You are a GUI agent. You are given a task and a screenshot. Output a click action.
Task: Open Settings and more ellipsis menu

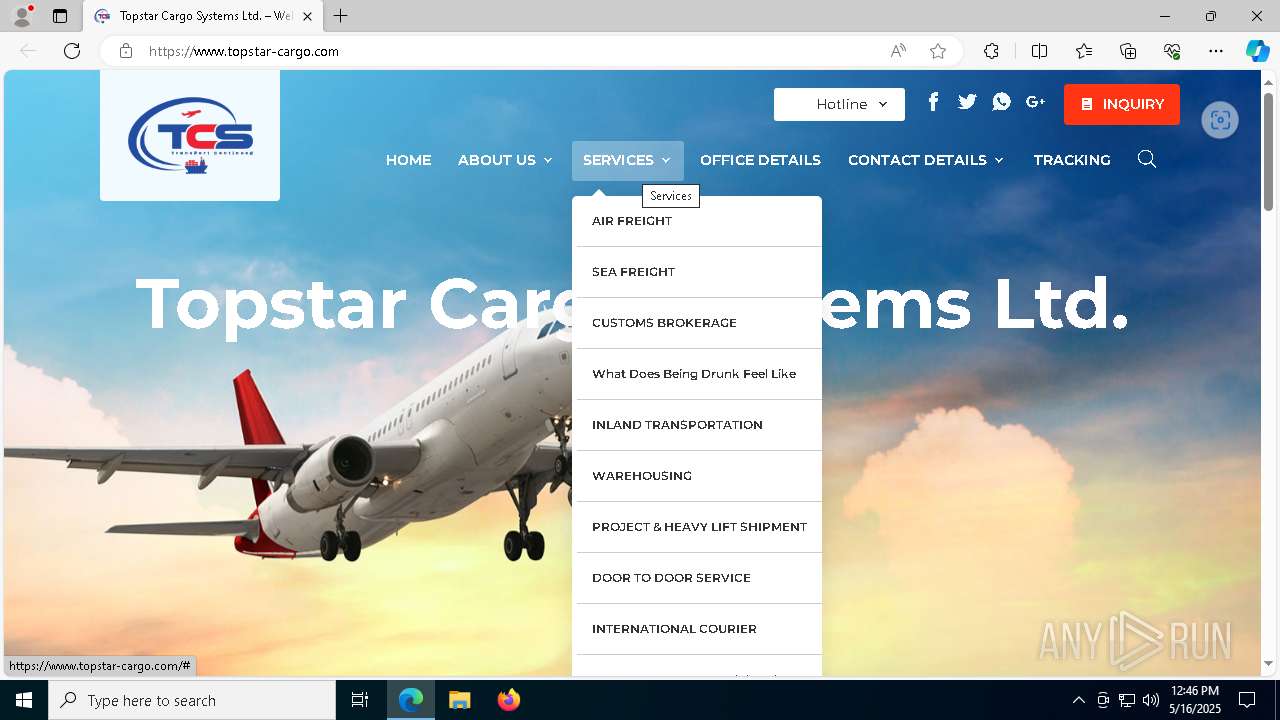tap(1216, 51)
